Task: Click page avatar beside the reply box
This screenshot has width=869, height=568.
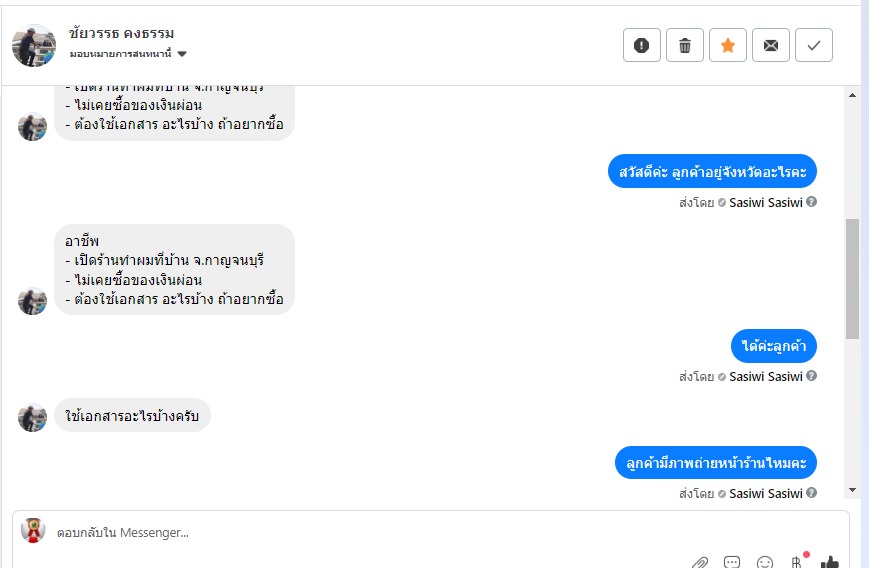Action: click(33, 531)
